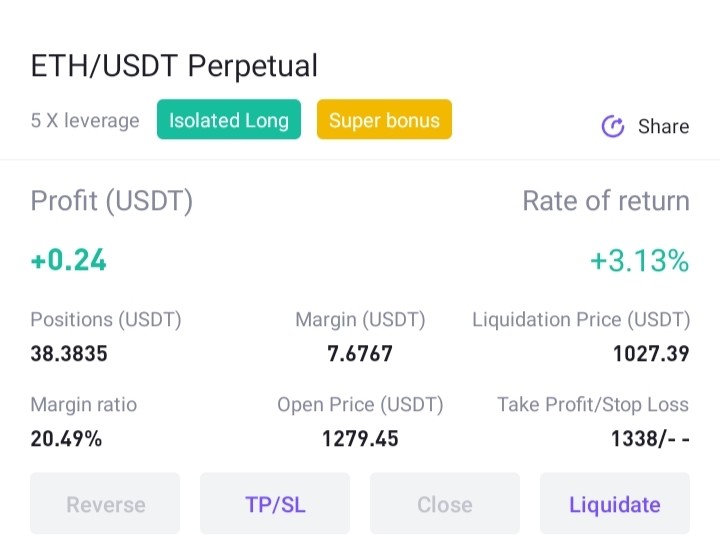
Task: Open TP/SL settings button
Action: [x=275, y=503]
